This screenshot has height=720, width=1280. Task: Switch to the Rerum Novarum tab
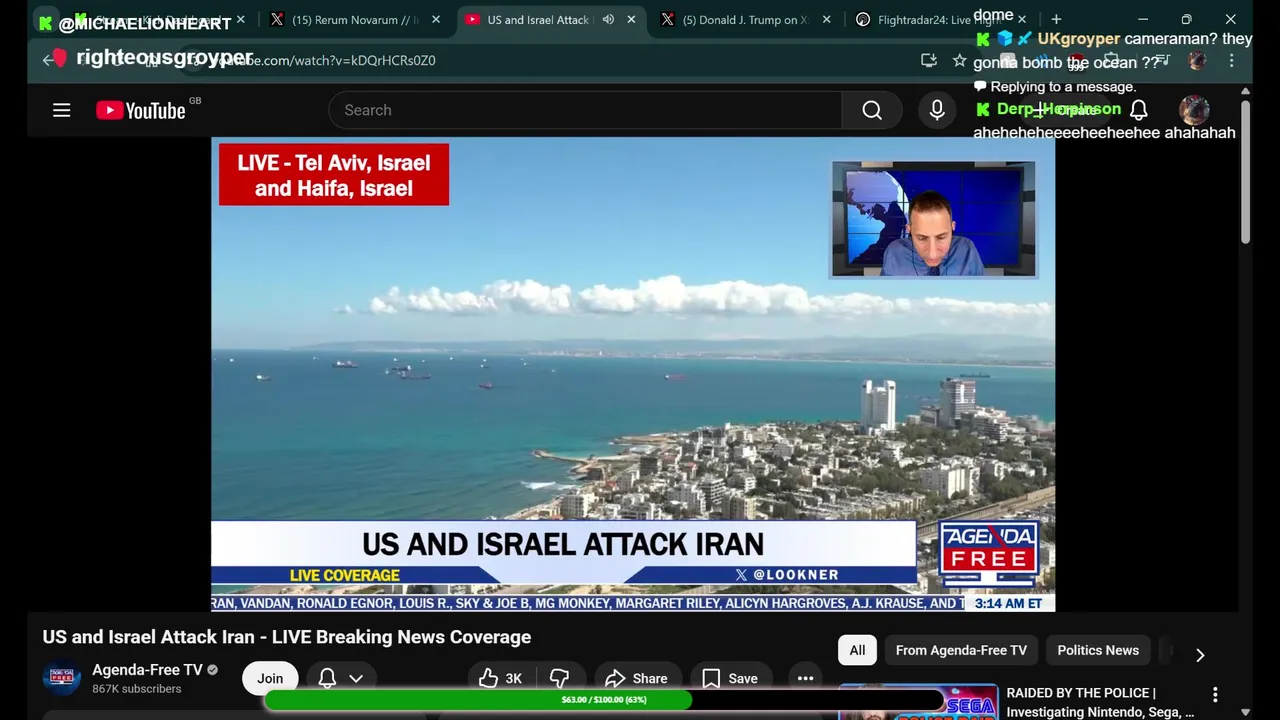point(355,19)
